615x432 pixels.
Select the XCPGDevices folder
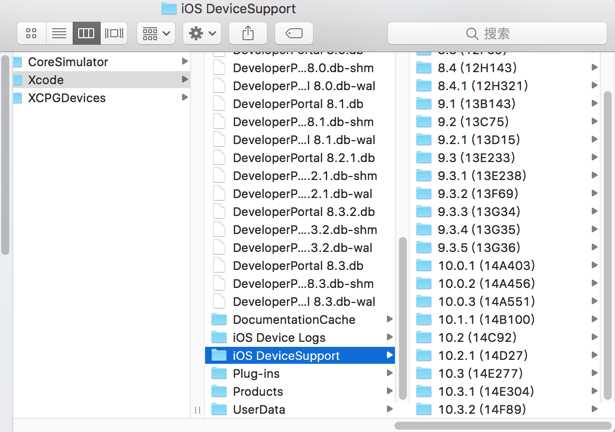pos(101,98)
